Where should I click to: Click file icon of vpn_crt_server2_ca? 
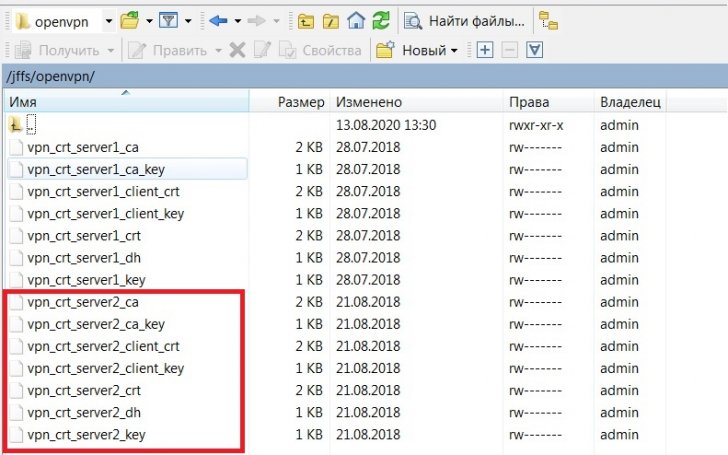pyautogui.click(x=16, y=302)
